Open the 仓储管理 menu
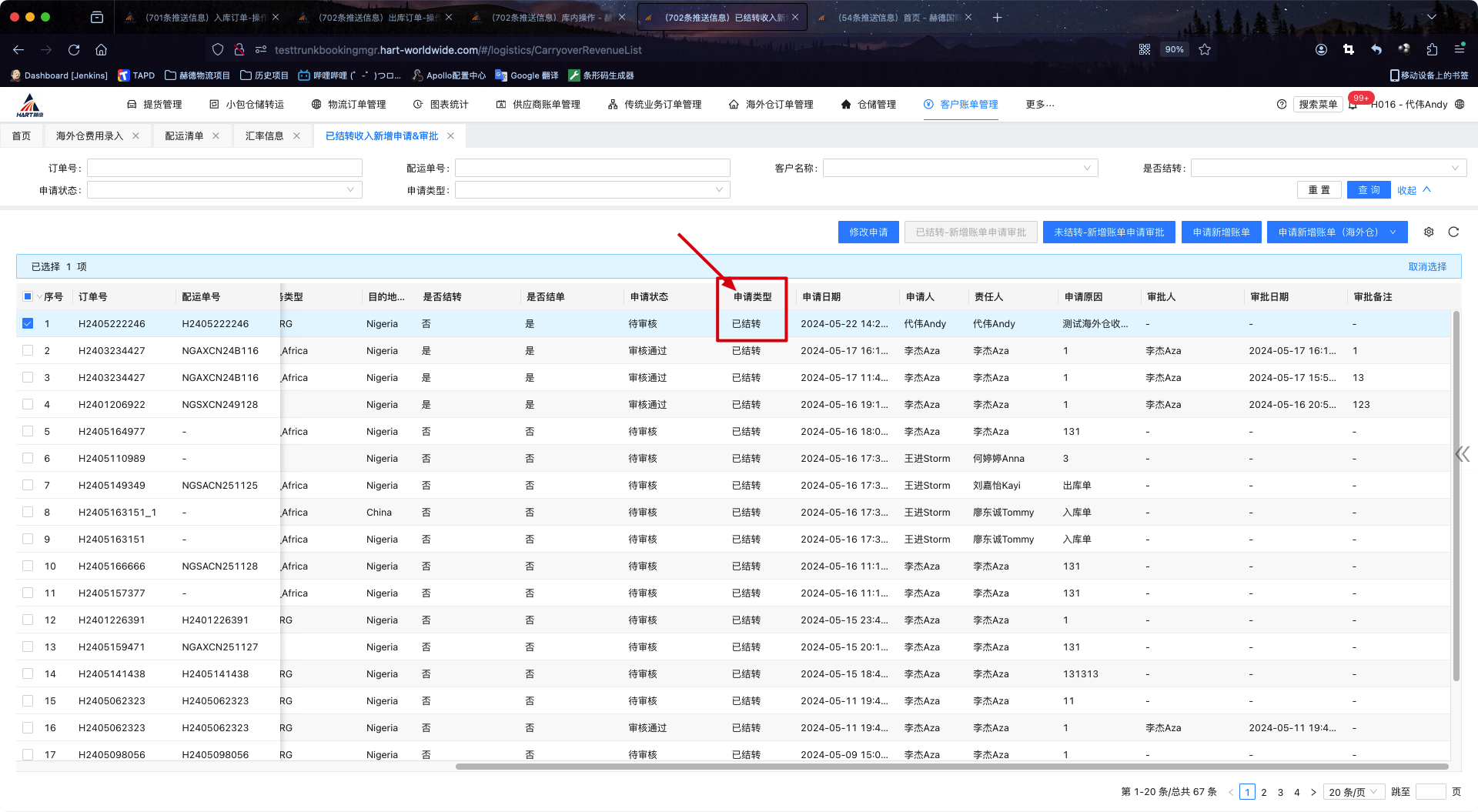The width and height of the screenshot is (1478, 812). (868, 105)
